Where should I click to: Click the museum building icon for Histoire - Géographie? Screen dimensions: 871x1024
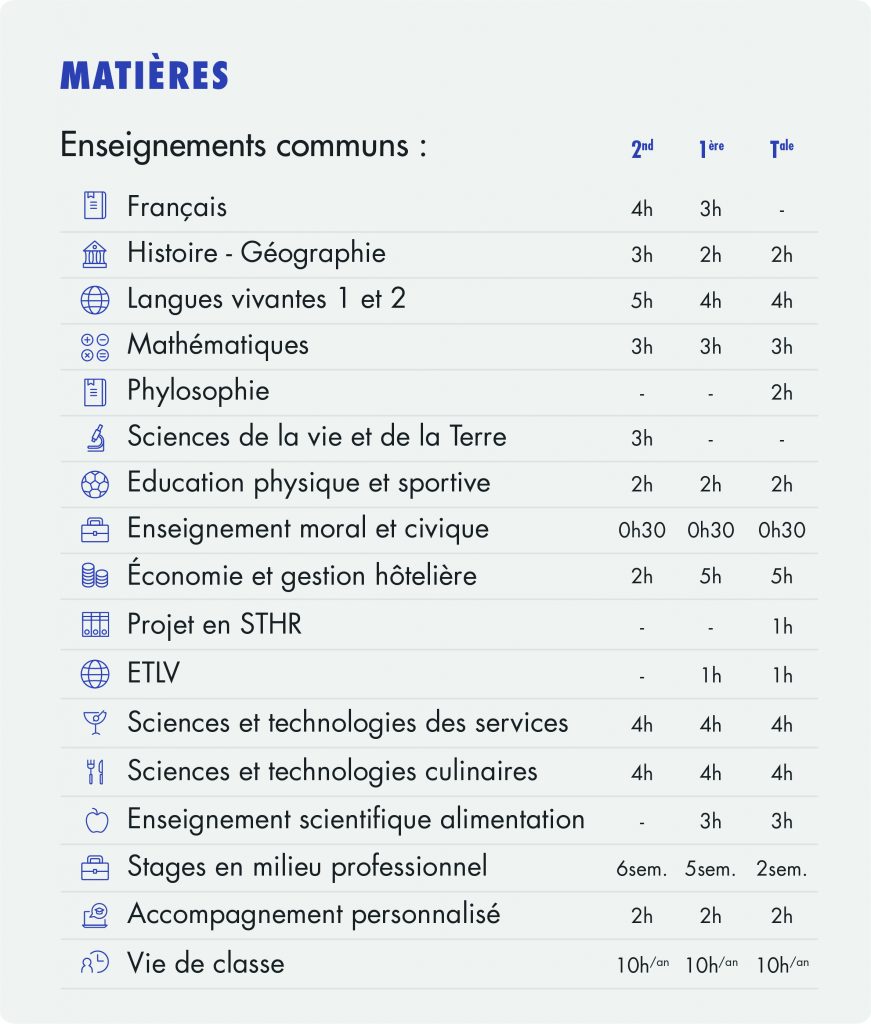94,254
